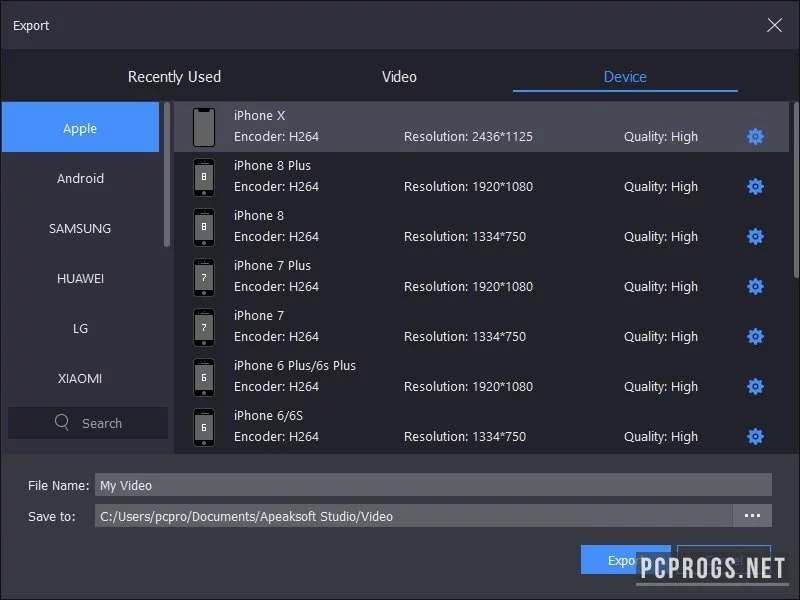
Task: Click the Export button
Action: [626, 560]
